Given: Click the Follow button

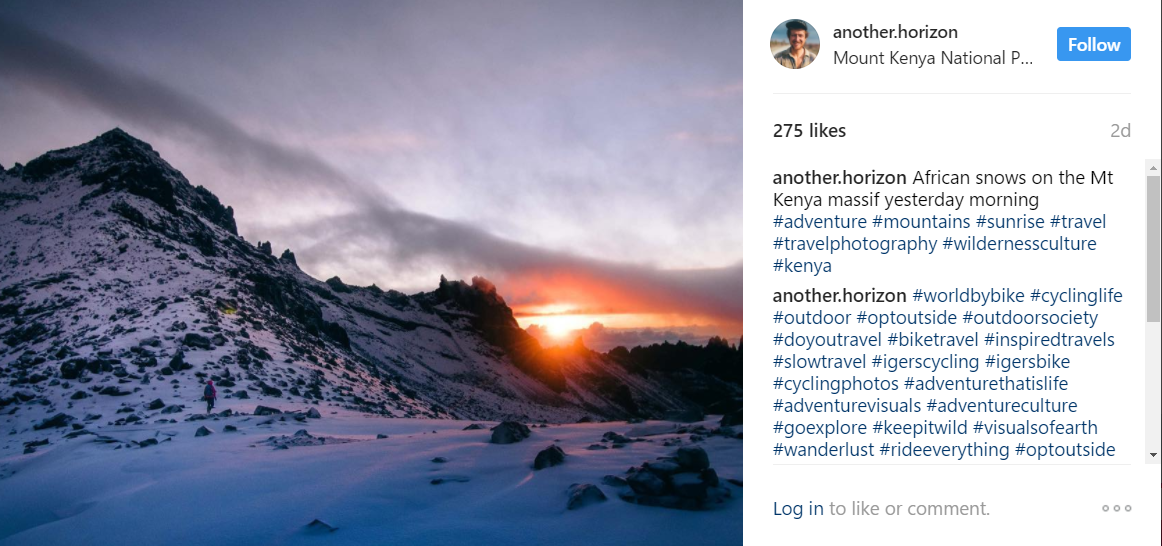Looking at the screenshot, I should pyautogui.click(x=1093, y=45).
